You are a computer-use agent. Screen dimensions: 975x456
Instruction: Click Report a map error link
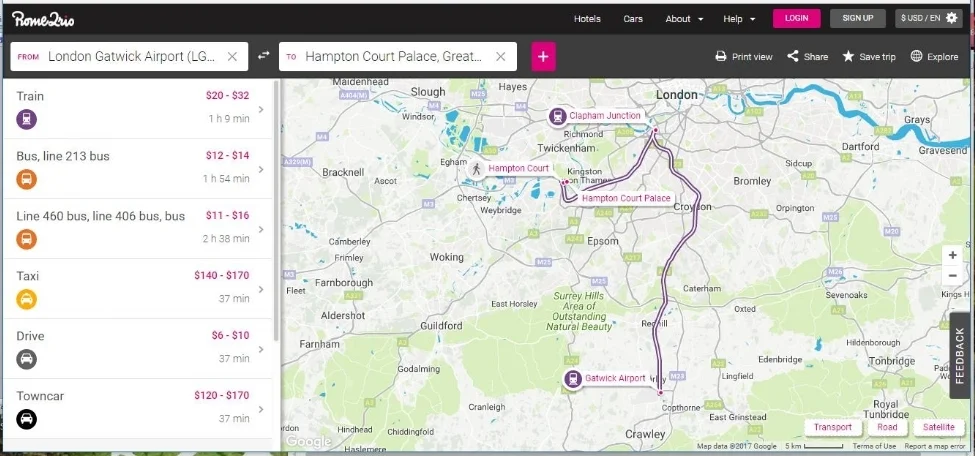coord(935,446)
